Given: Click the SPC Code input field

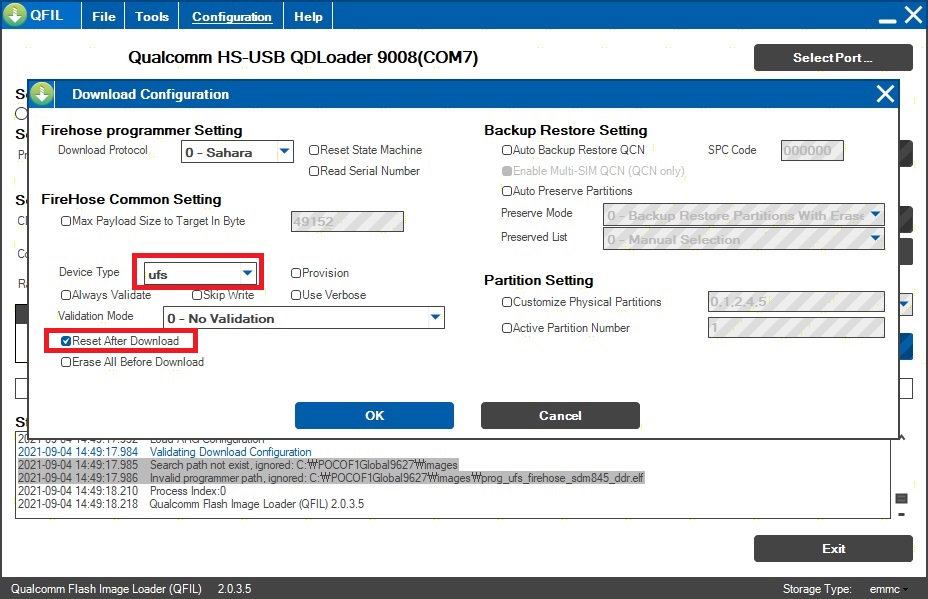Looking at the screenshot, I should tap(812, 150).
